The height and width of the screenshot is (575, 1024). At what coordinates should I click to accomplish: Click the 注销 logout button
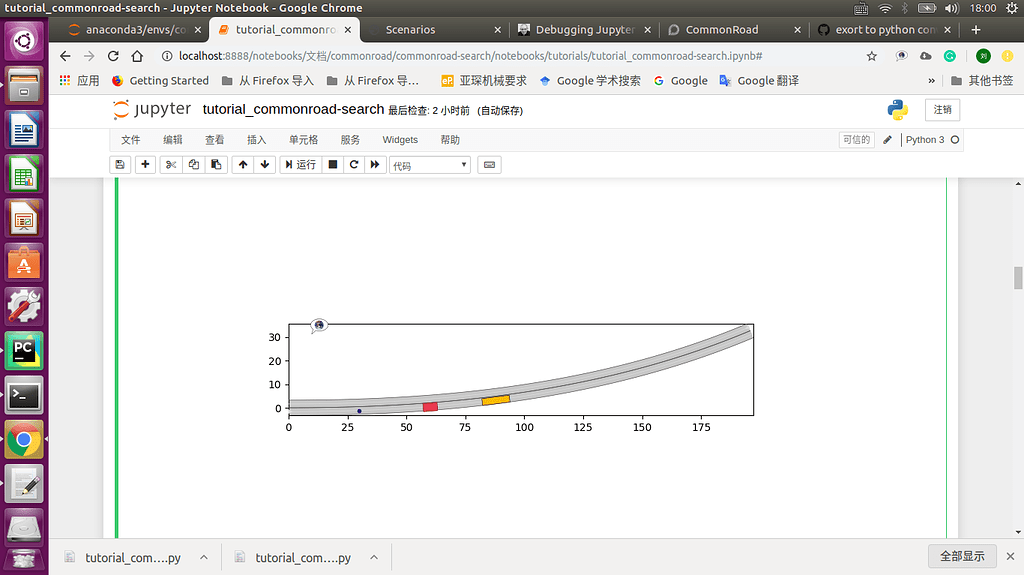point(942,110)
